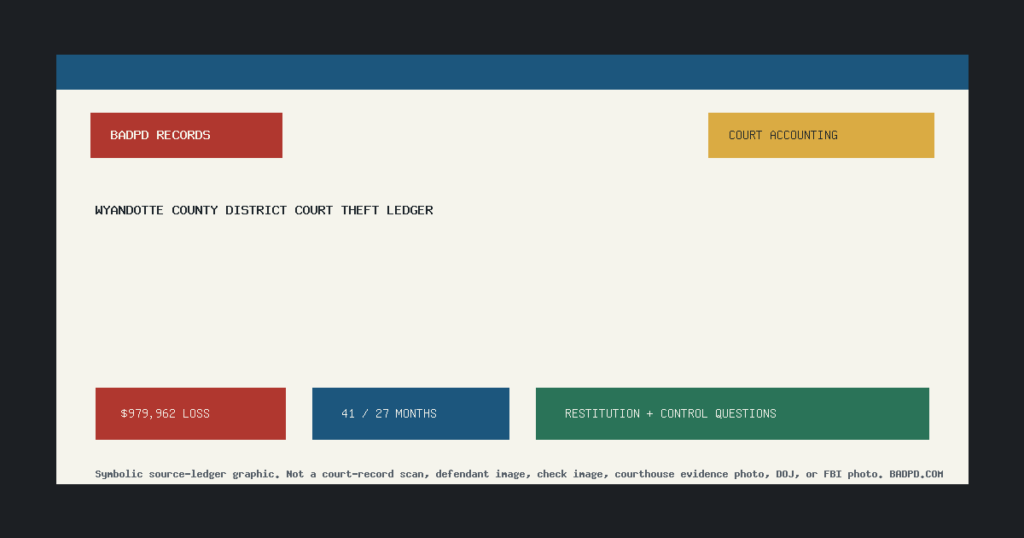Screen dimensions: 1024x538
Task: Select the 41 / 27 MONTHS blue box
Action: 410,413
